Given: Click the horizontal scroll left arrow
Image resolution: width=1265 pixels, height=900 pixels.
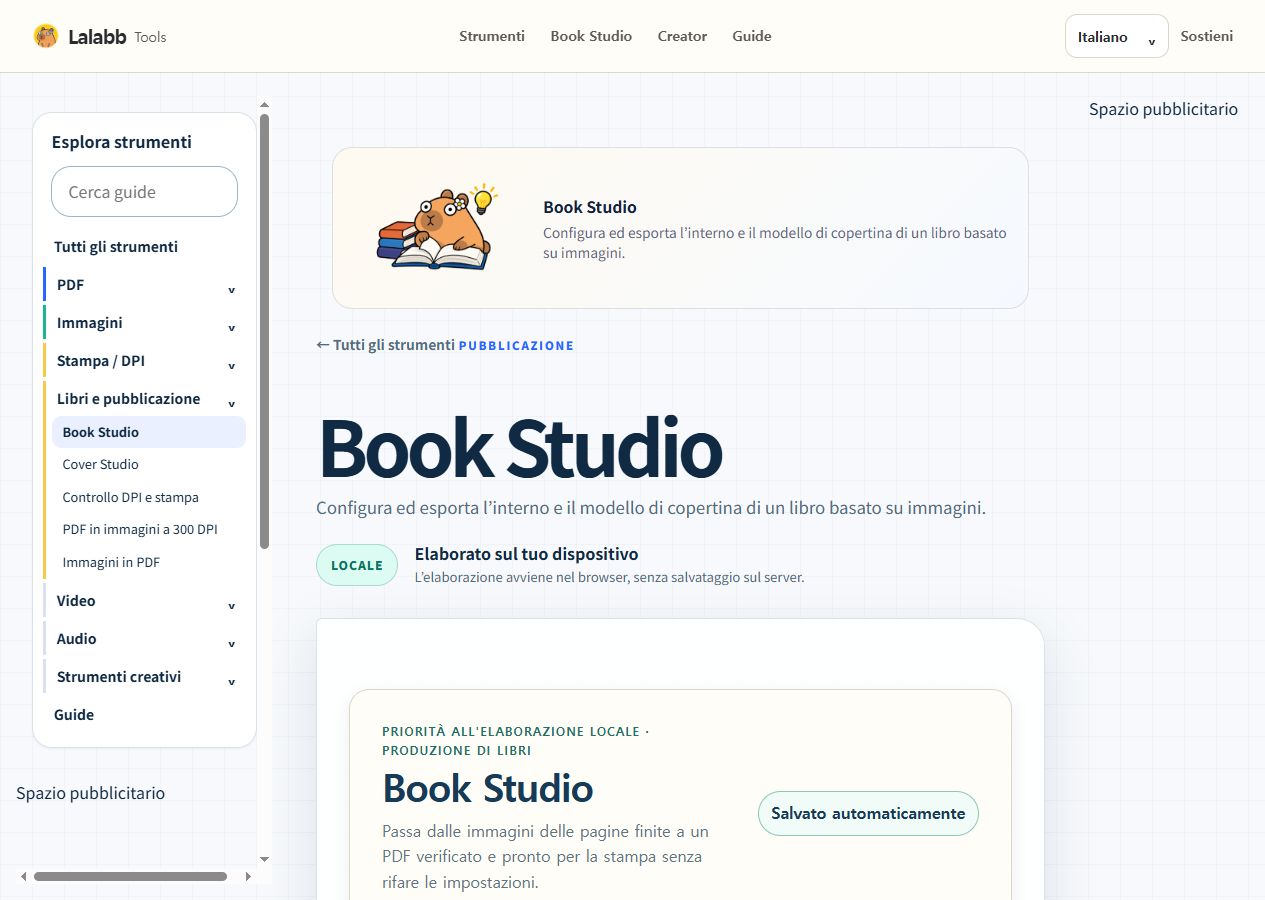Looking at the screenshot, I should pyautogui.click(x=24, y=876).
